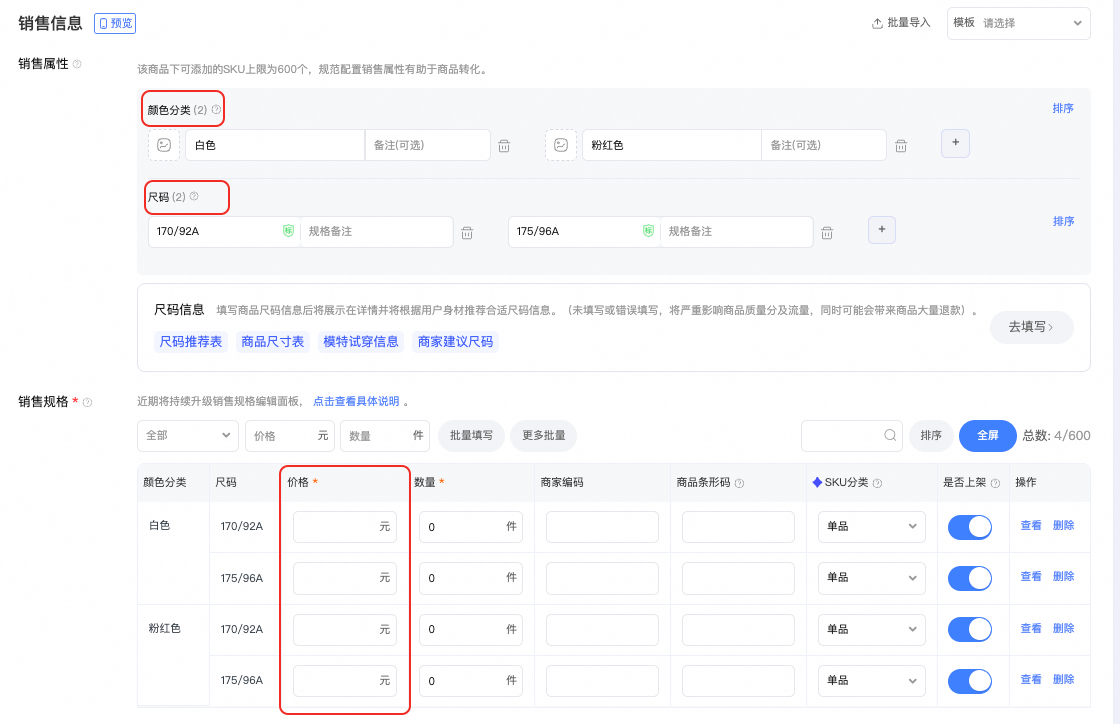Click quantity field for 白色 175/96A
Screen dimensions: 1120x724
[x=471, y=578]
